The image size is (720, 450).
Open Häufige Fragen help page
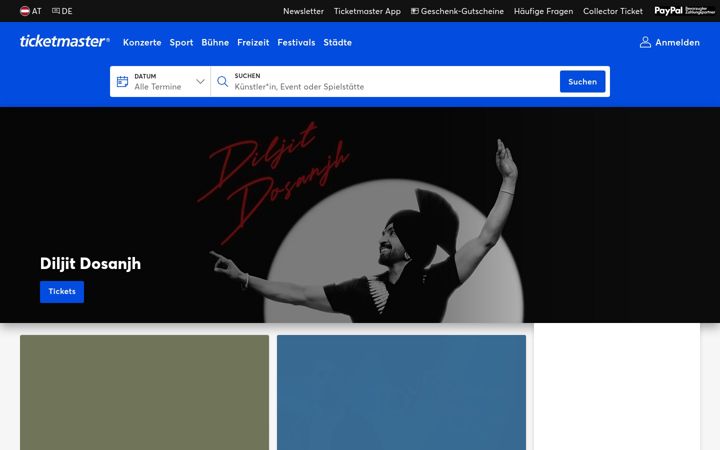pos(543,11)
